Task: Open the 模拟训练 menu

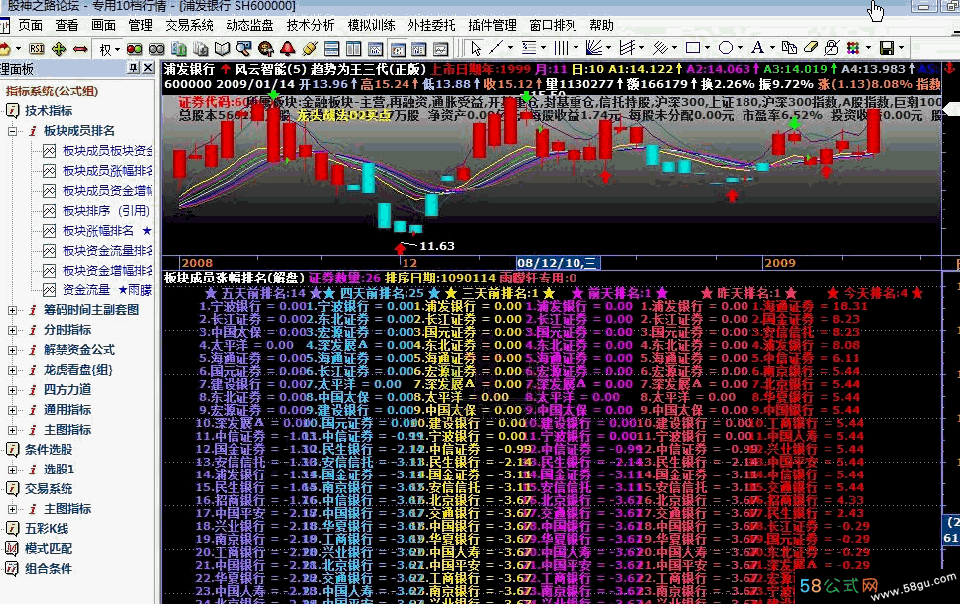Action: click(x=371, y=25)
